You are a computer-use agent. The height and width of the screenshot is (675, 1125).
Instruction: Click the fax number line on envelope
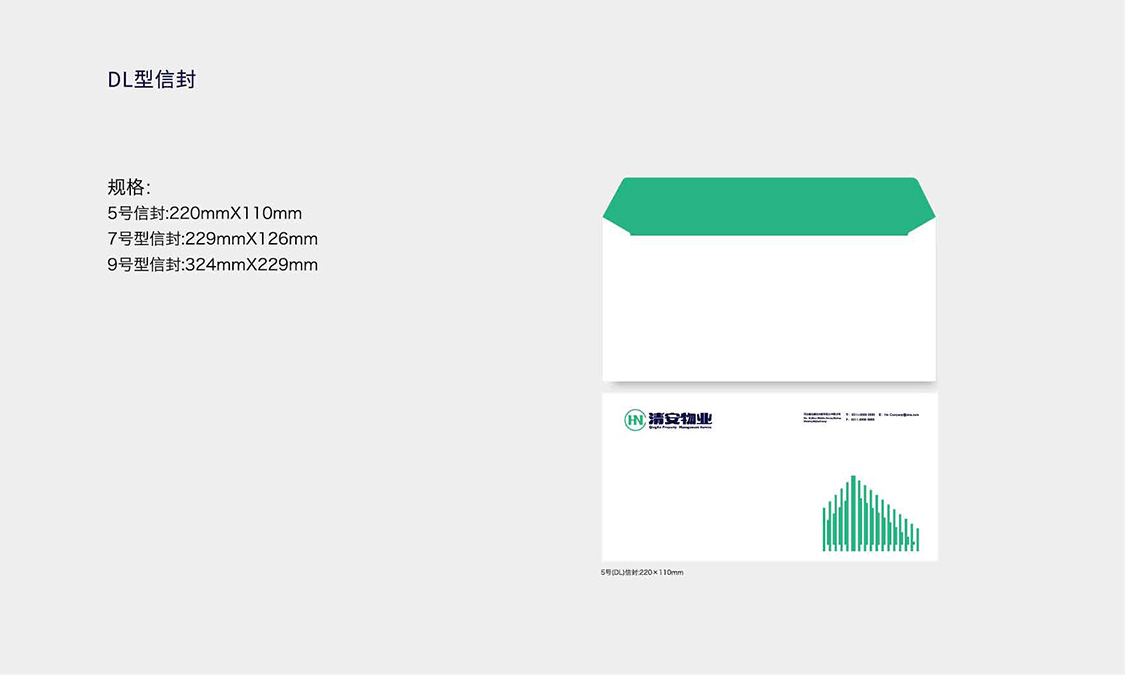point(861,420)
